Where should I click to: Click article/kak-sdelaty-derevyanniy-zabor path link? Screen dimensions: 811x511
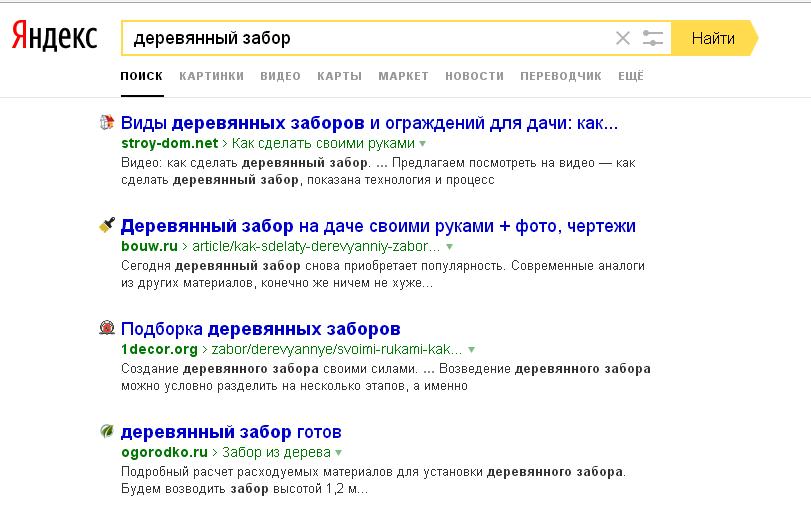316,246
